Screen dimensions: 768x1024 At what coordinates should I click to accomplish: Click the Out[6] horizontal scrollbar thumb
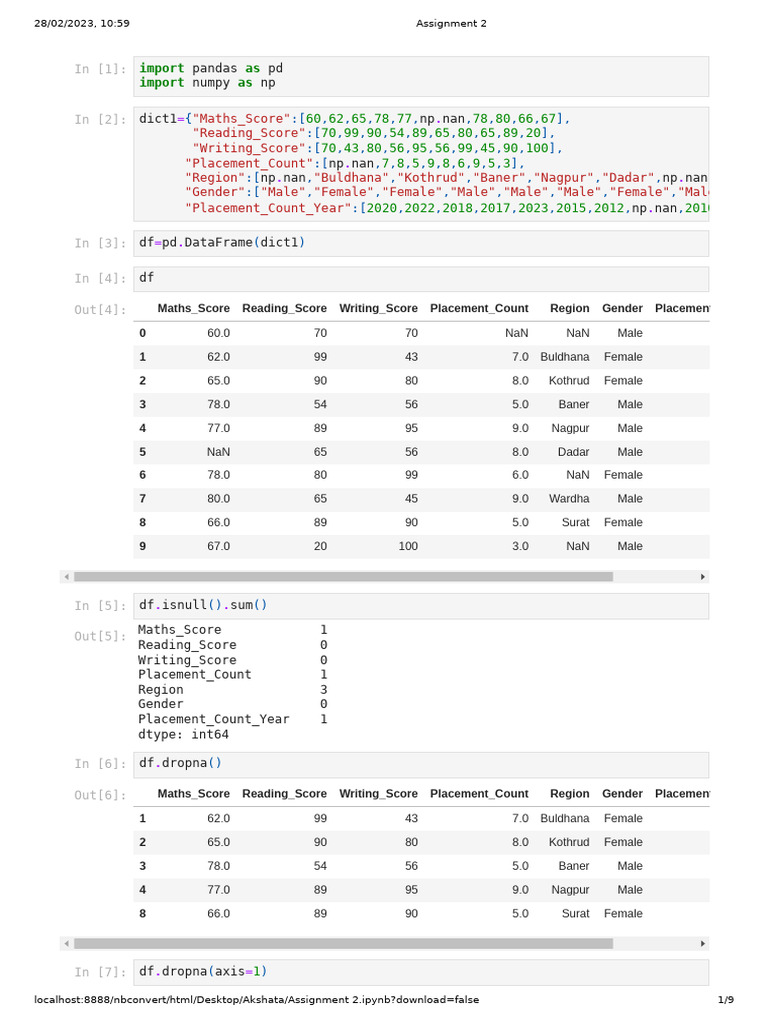click(x=344, y=943)
